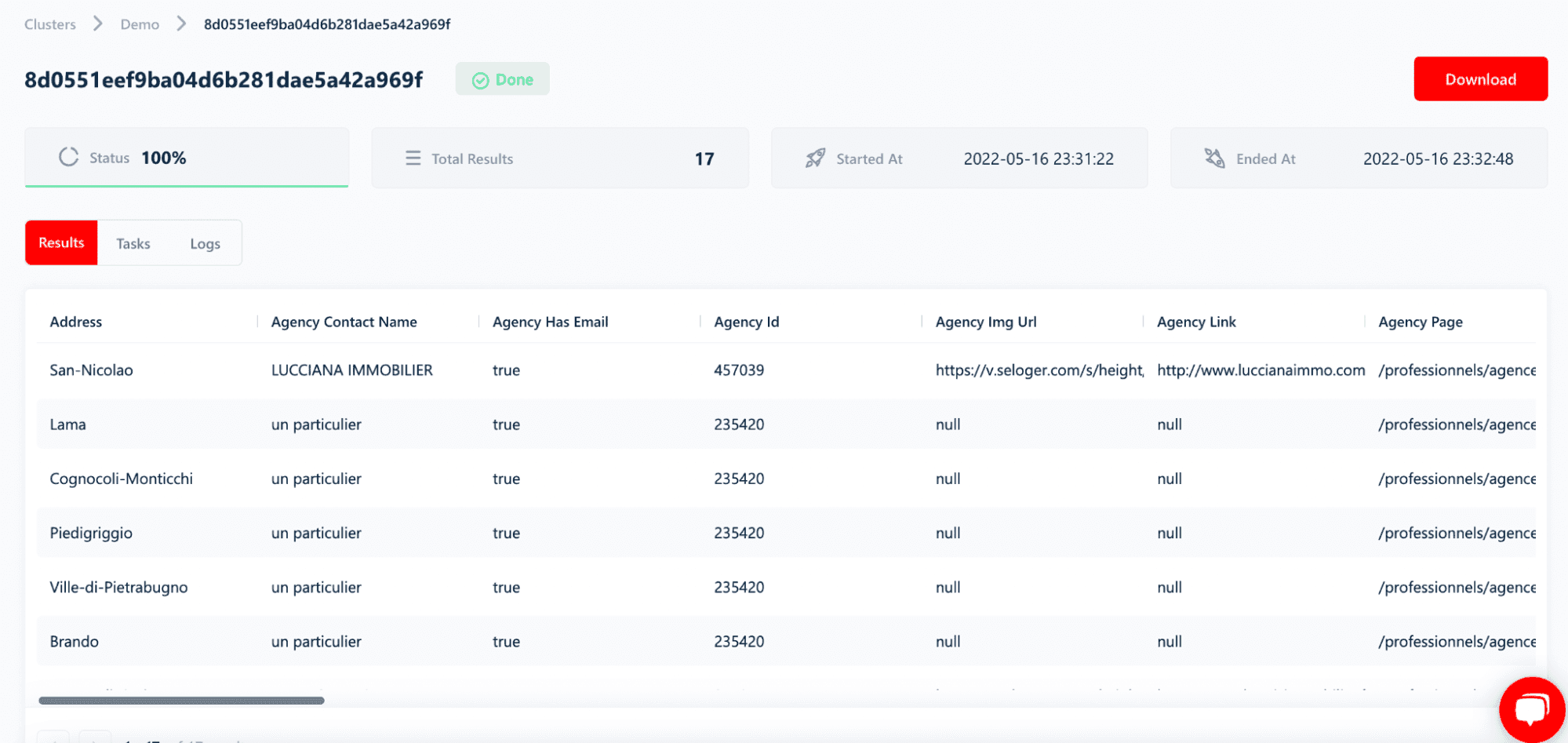Click the job ID breadcrumb text
This screenshot has width=1568, height=743.
(x=327, y=24)
